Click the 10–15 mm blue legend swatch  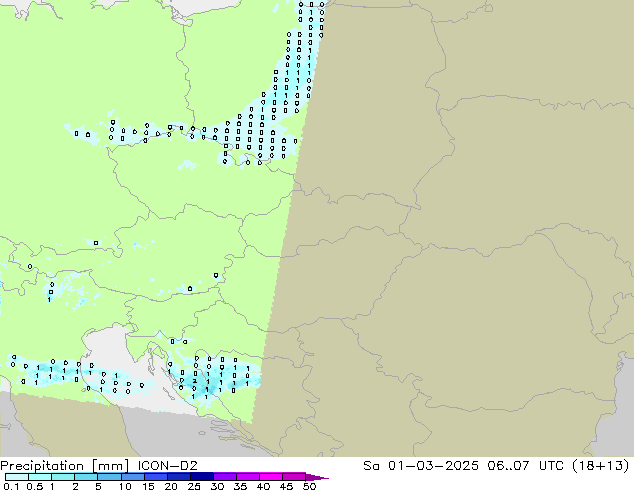(x=133, y=477)
